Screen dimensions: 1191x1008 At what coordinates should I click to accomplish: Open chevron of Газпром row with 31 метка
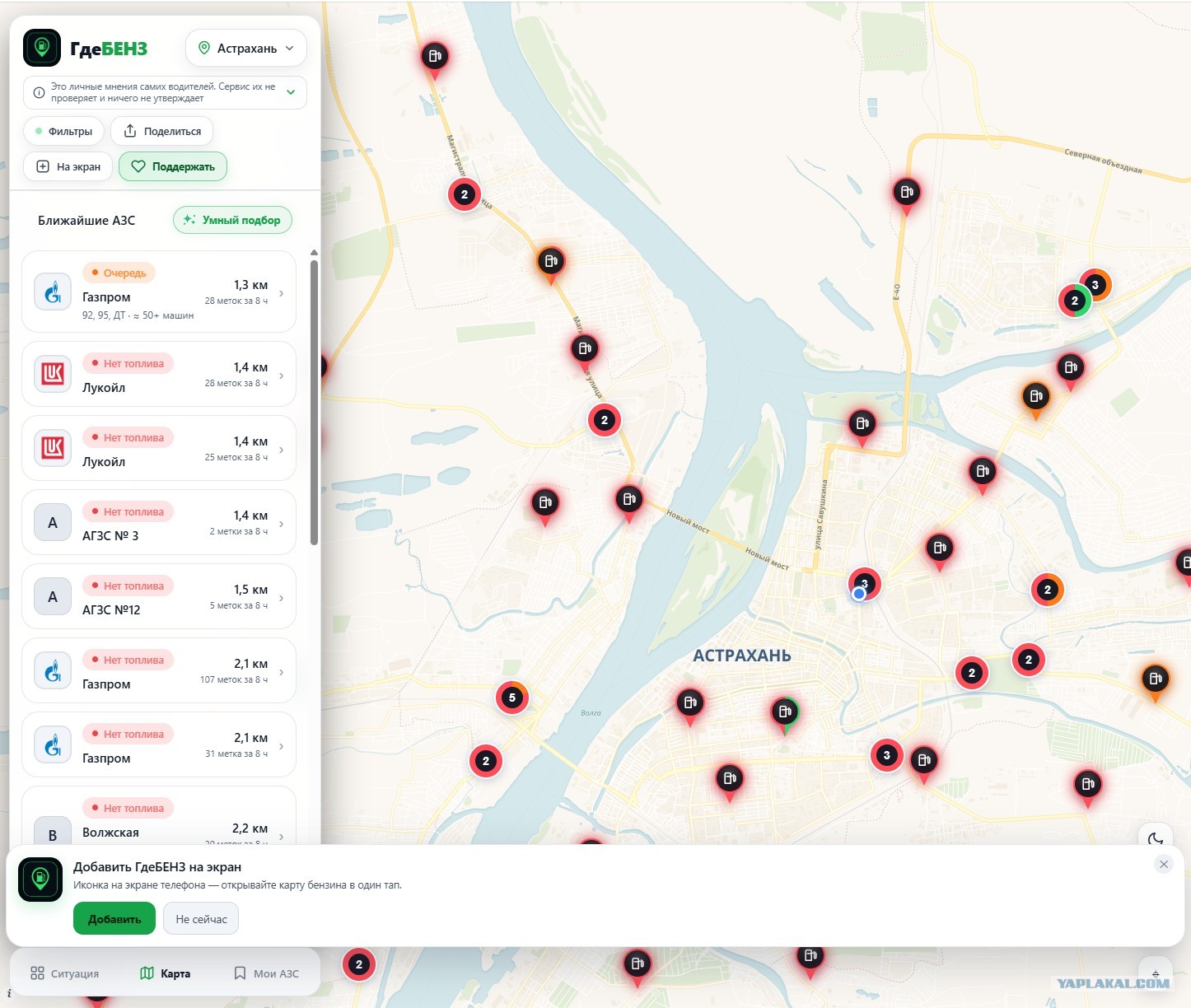pyautogui.click(x=282, y=746)
